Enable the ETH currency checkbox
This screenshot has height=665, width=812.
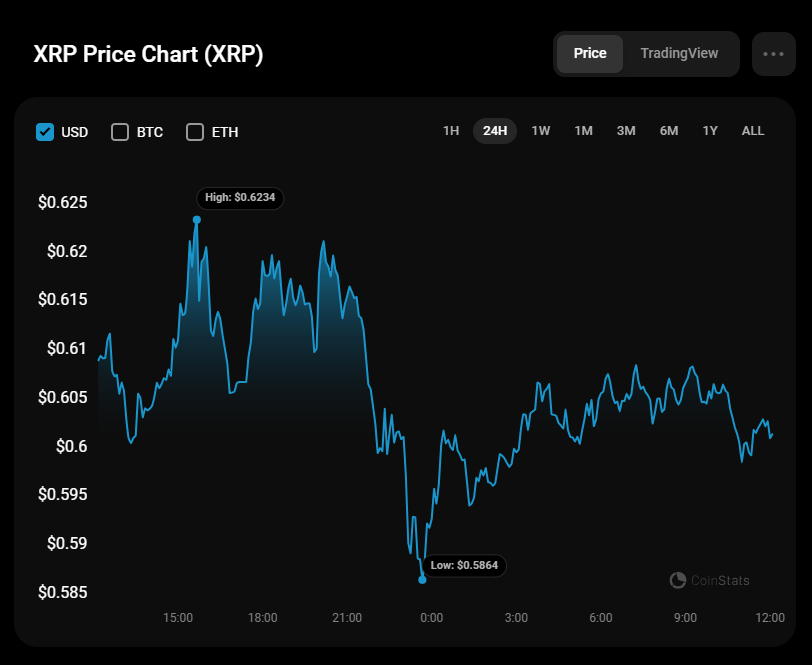(195, 132)
